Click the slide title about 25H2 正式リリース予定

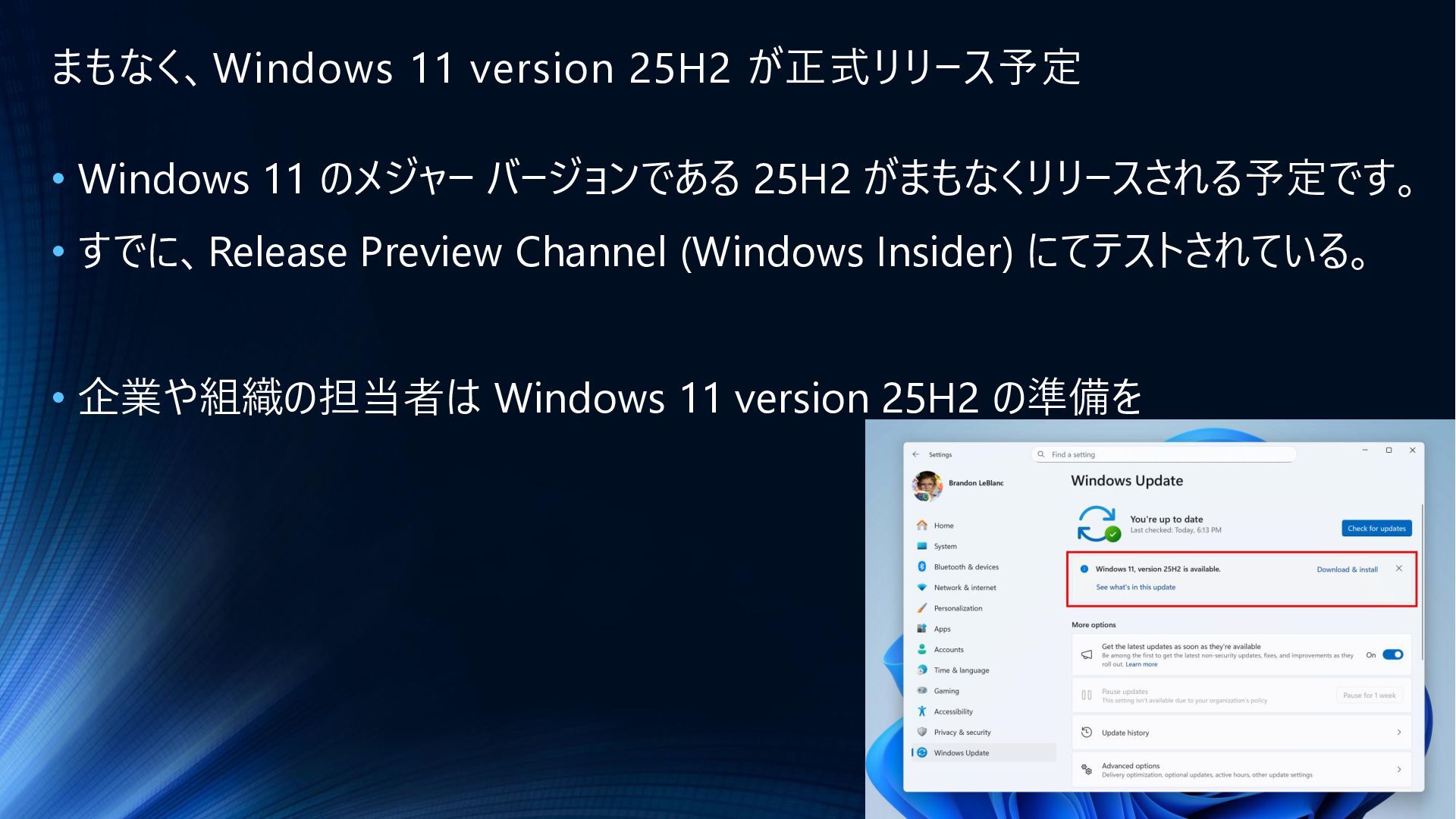pyautogui.click(x=566, y=67)
